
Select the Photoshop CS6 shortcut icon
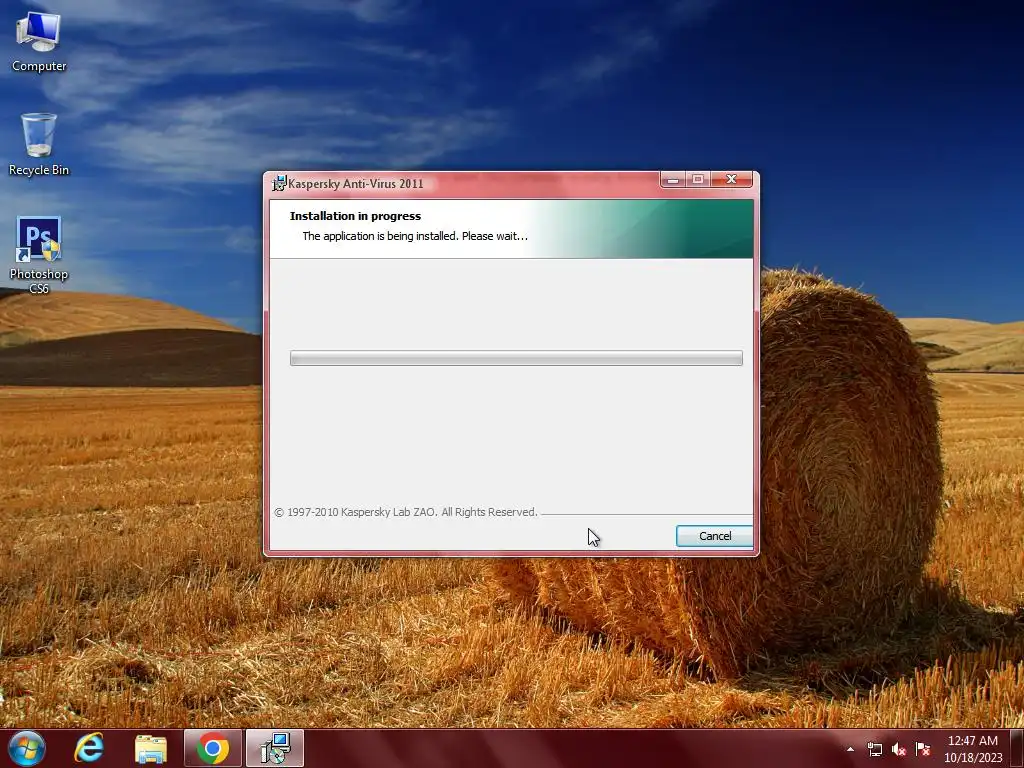[39, 255]
